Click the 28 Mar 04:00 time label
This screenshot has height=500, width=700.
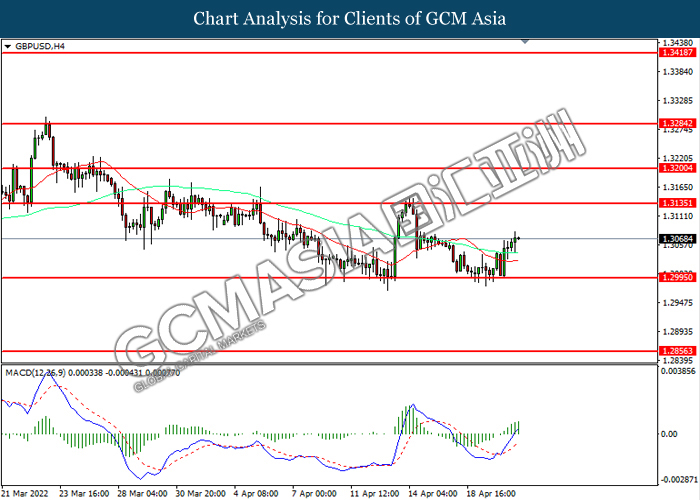coord(142,493)
